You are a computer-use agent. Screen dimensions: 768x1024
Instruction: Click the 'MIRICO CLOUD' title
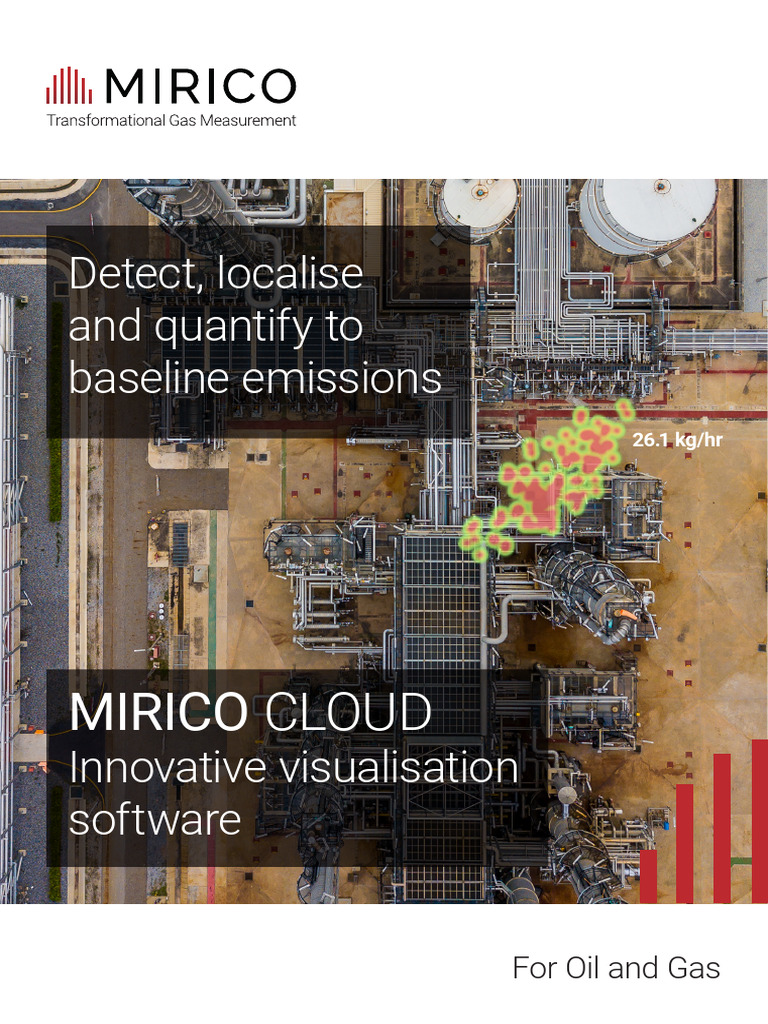[x=250, y=711]
